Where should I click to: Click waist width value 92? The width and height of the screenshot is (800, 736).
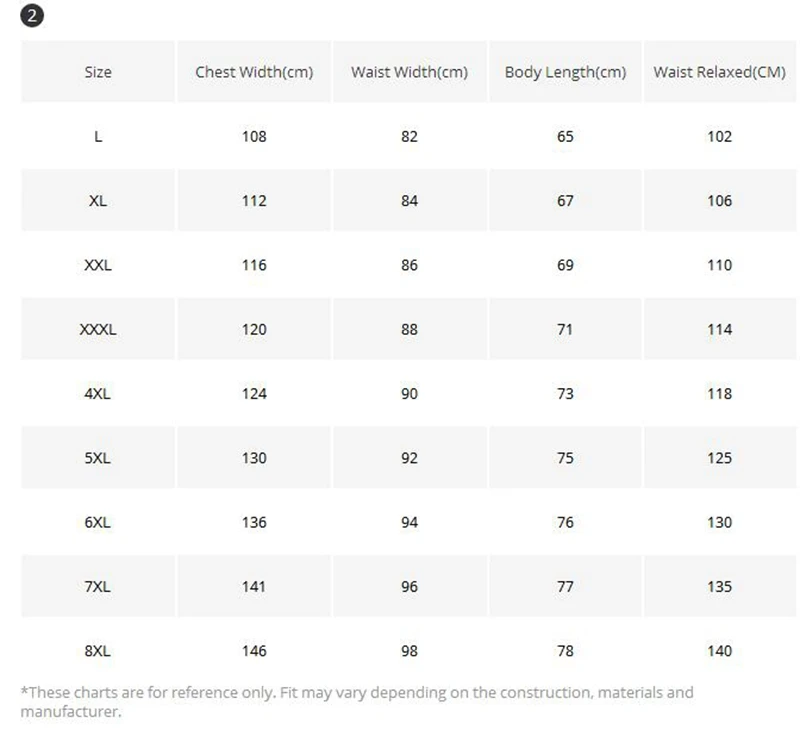click(x=409, y=458)
